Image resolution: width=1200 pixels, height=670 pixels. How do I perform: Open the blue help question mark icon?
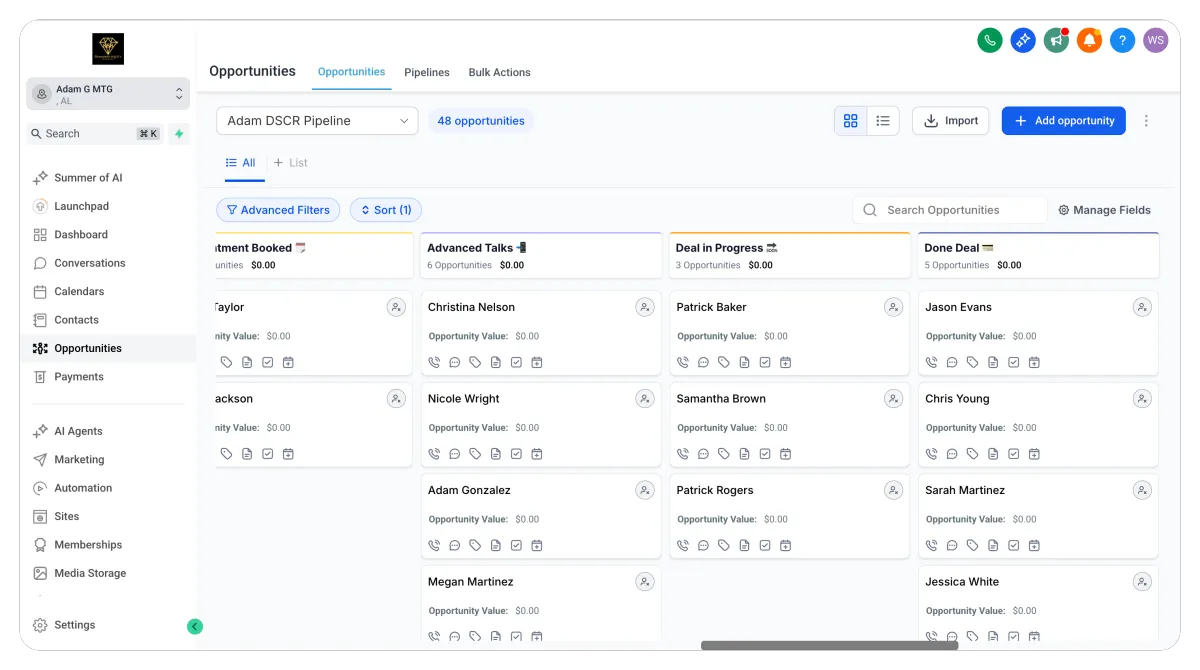(x=1122, y=40)
